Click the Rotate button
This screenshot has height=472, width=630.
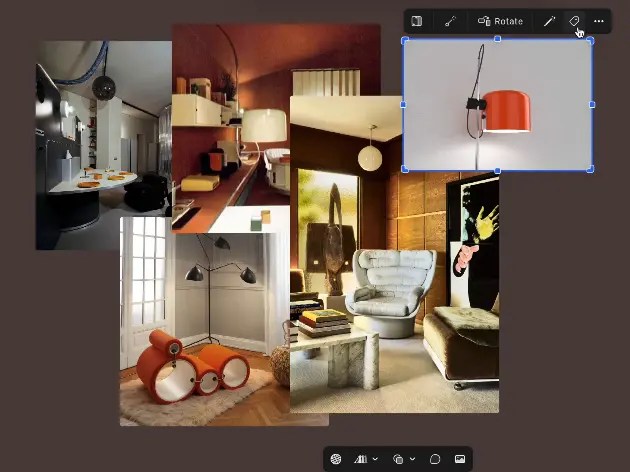(499, 21)
